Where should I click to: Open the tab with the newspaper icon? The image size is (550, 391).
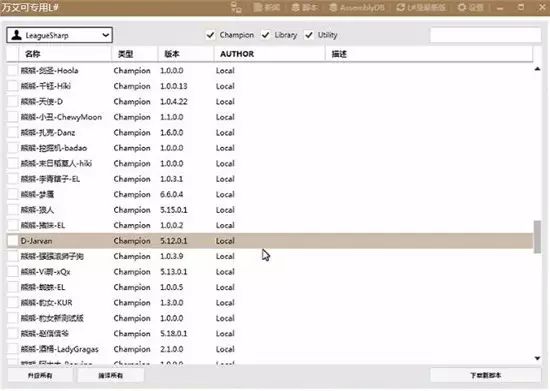(266, 7)
